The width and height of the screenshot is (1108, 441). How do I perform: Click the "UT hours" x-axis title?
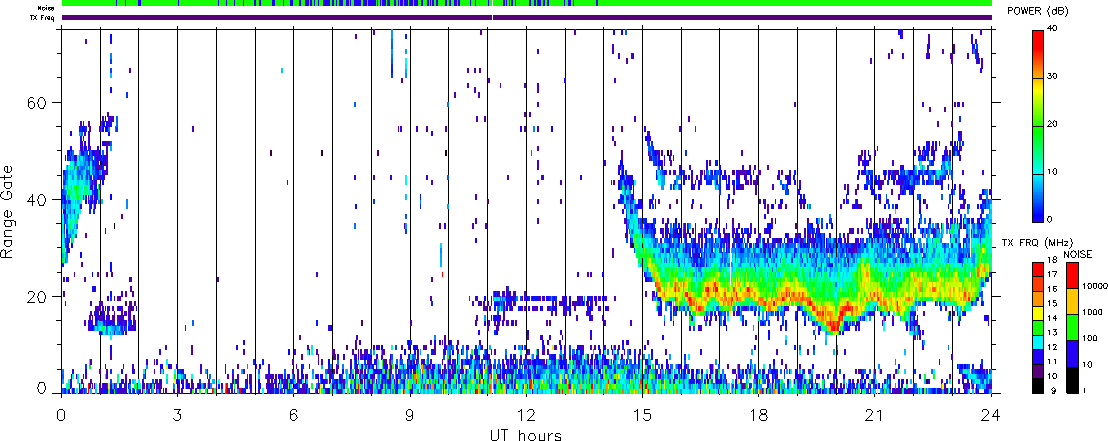pyautogui.click(x=526, y=434)
